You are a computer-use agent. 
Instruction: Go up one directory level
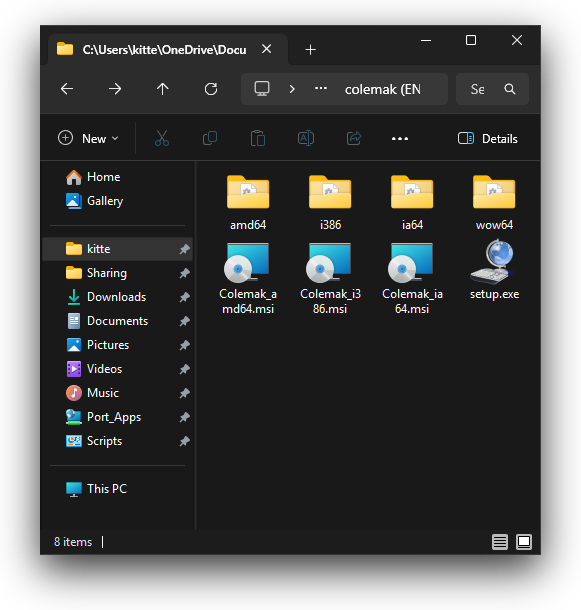163,89
